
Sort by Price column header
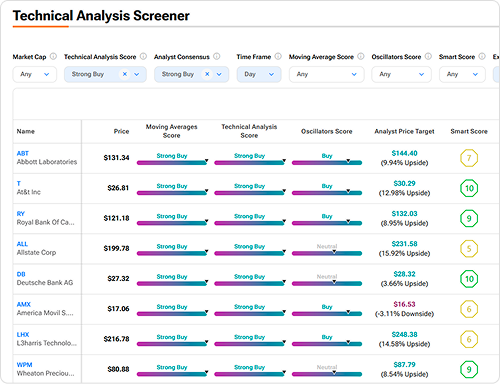click(x=121, y=131)
